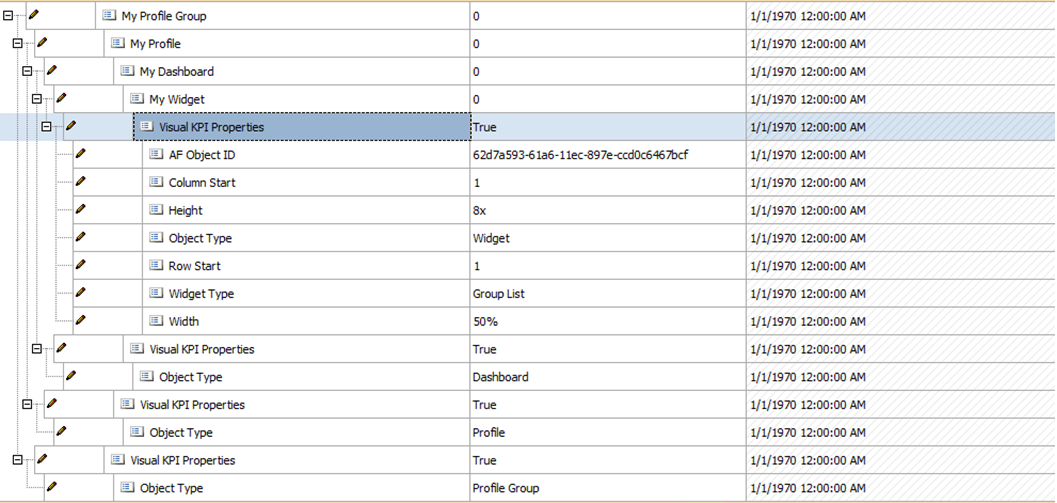Click the pencil icon in Column Start row

pyautogui.click(x=81, y=182)
